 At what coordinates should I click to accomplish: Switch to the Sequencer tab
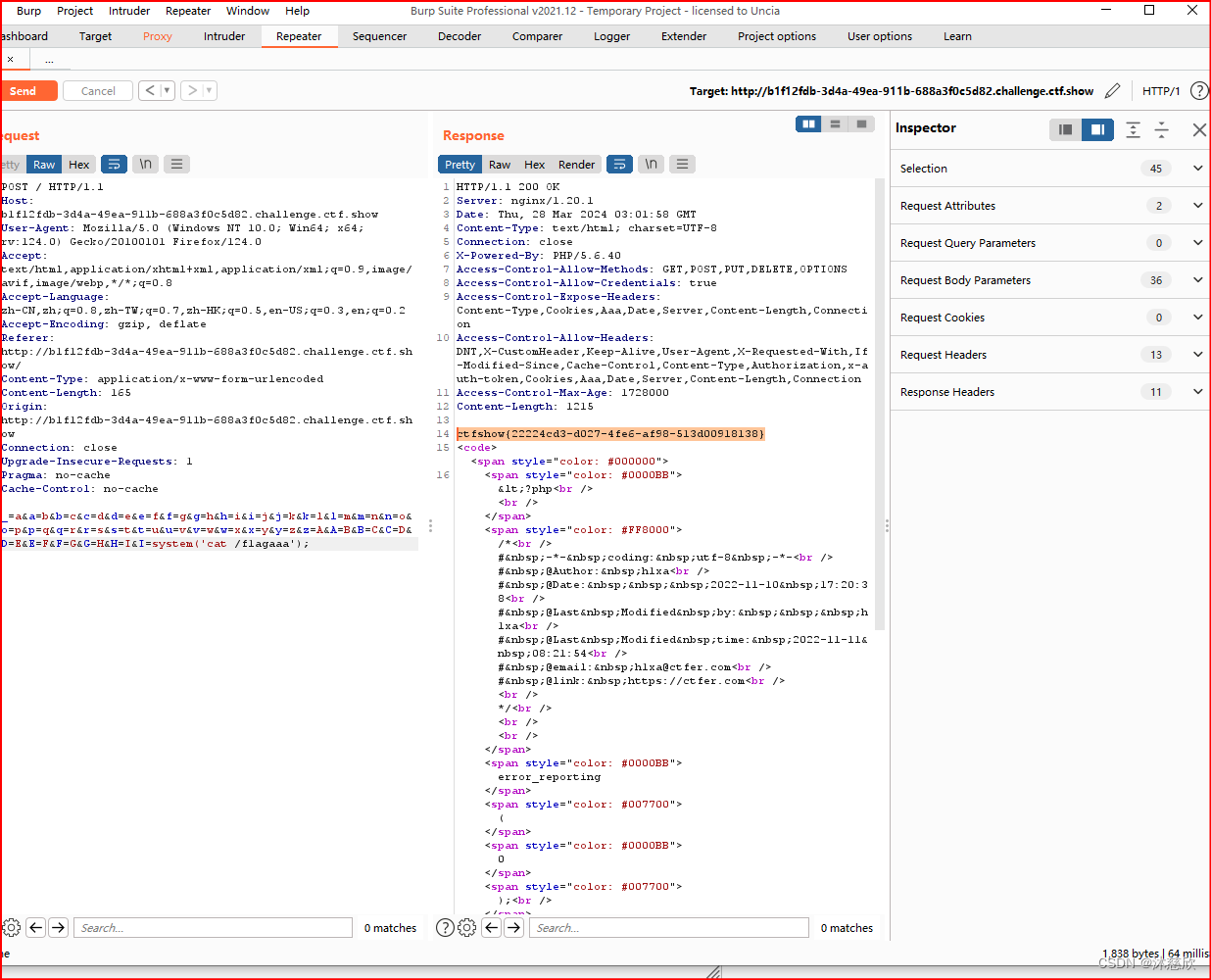[379, 36]
